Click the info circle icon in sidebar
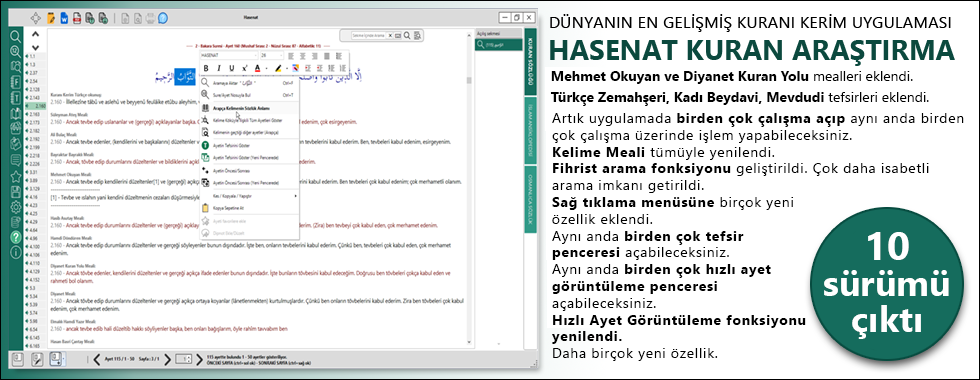 point(16,252)
